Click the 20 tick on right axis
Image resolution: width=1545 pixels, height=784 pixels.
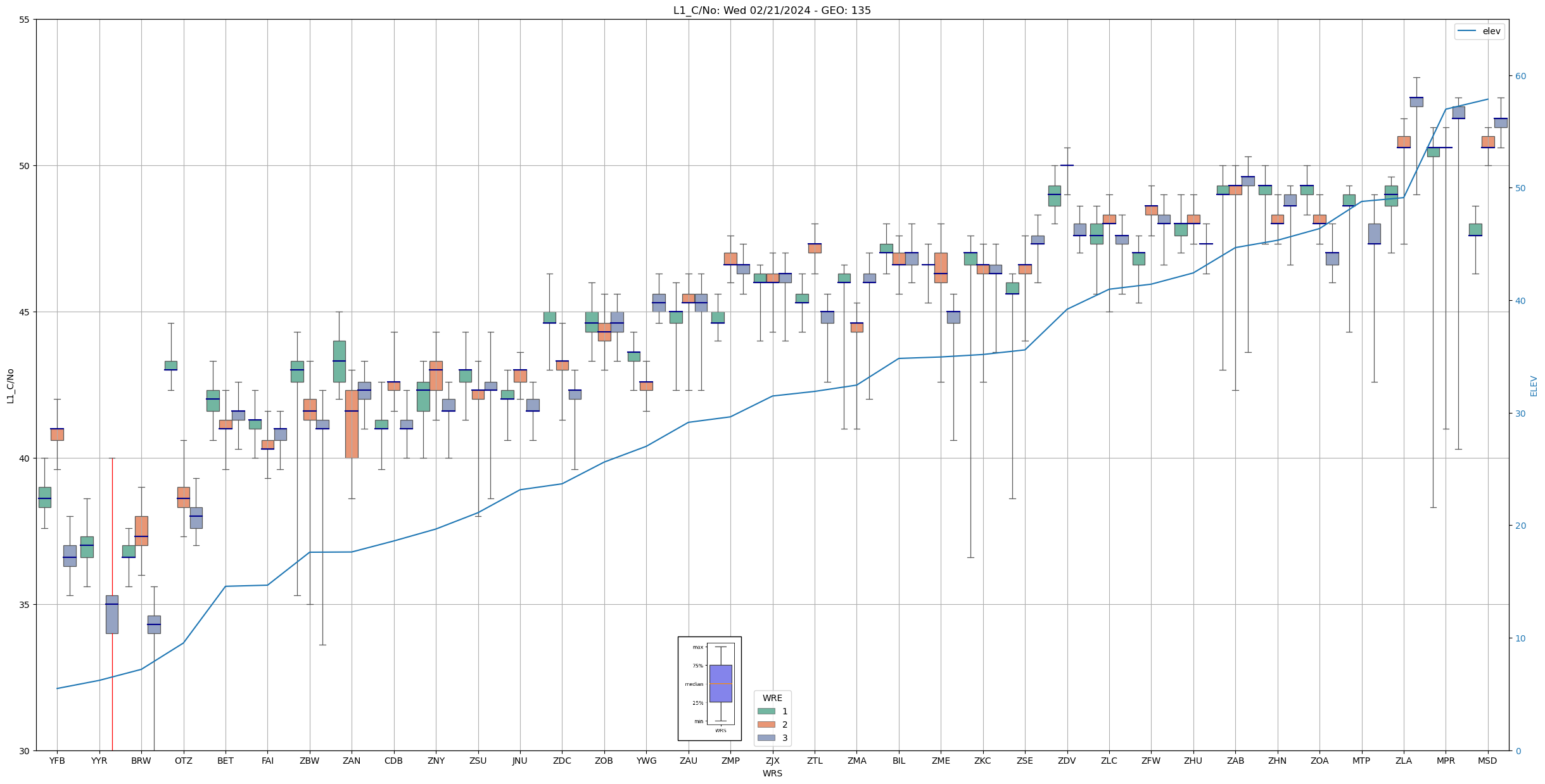(1520, 526)
